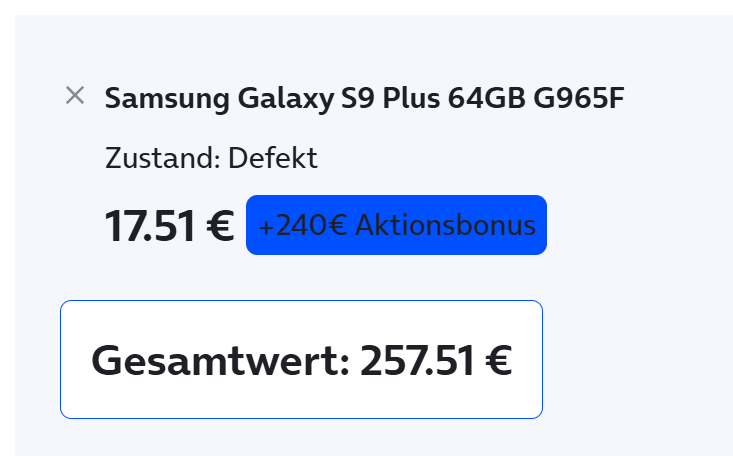
Task: Click the euro sign after 257.51
Action: tap(498, 361)
